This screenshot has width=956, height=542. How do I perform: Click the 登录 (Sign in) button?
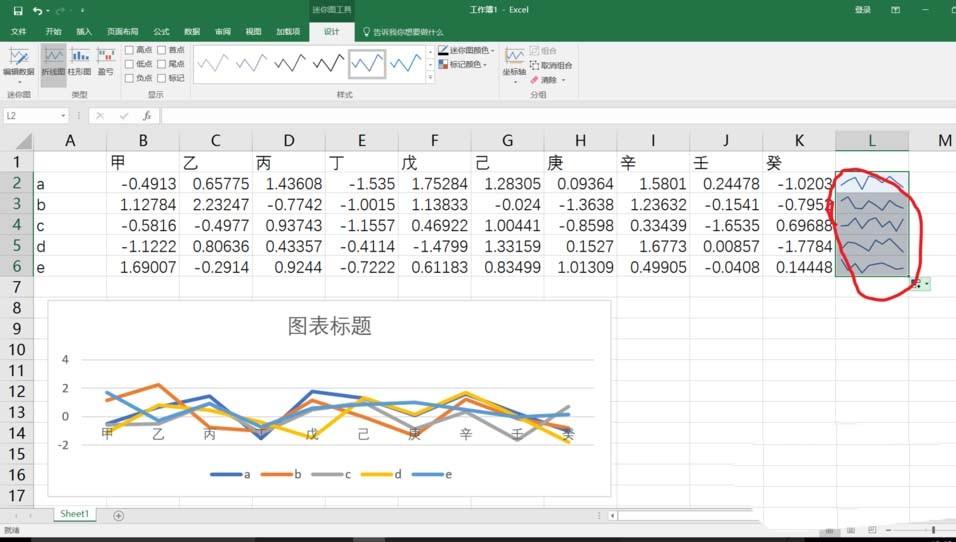click(x=862, y=10)
